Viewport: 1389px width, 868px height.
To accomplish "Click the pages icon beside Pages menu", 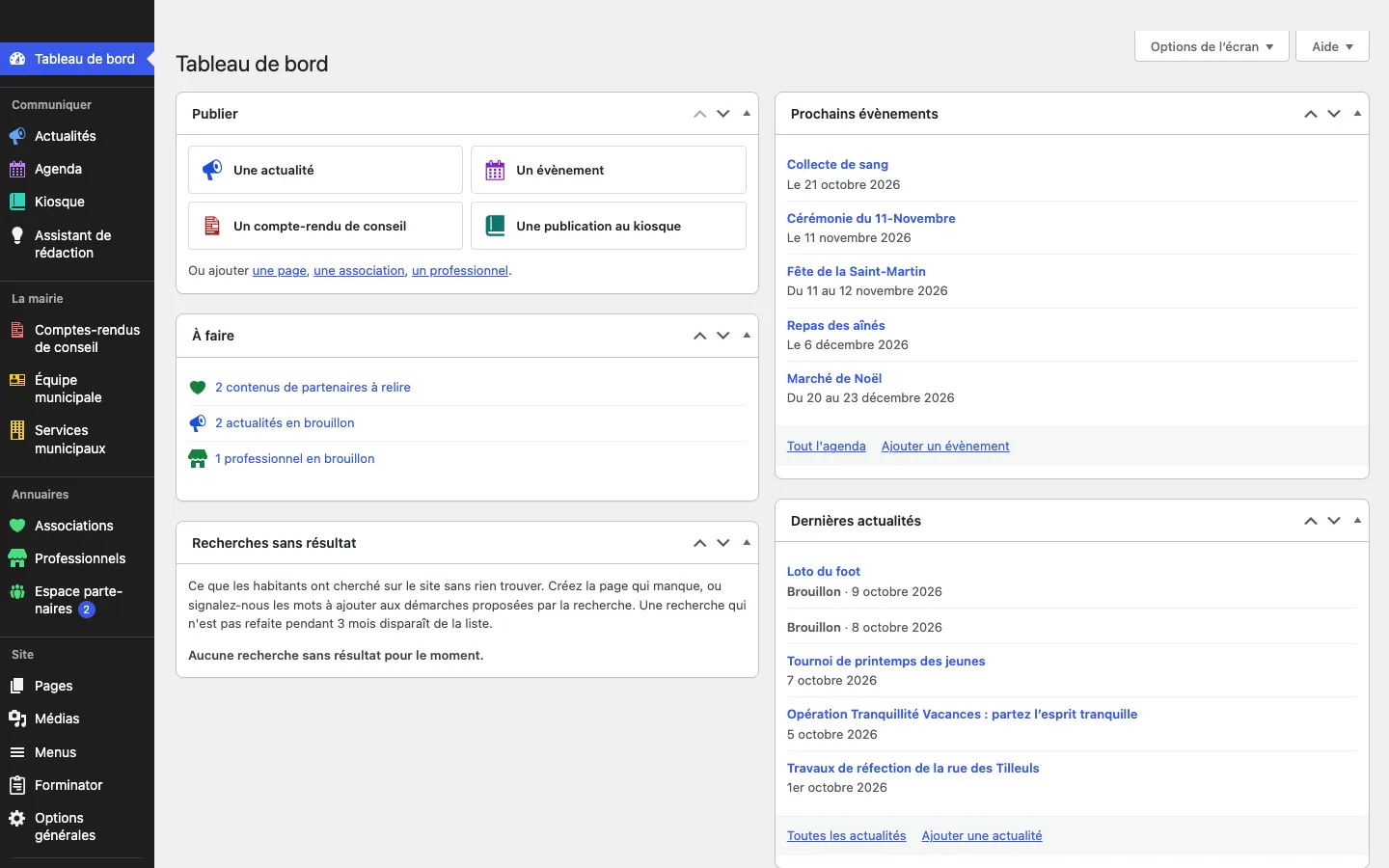I will tap(17, 686).
